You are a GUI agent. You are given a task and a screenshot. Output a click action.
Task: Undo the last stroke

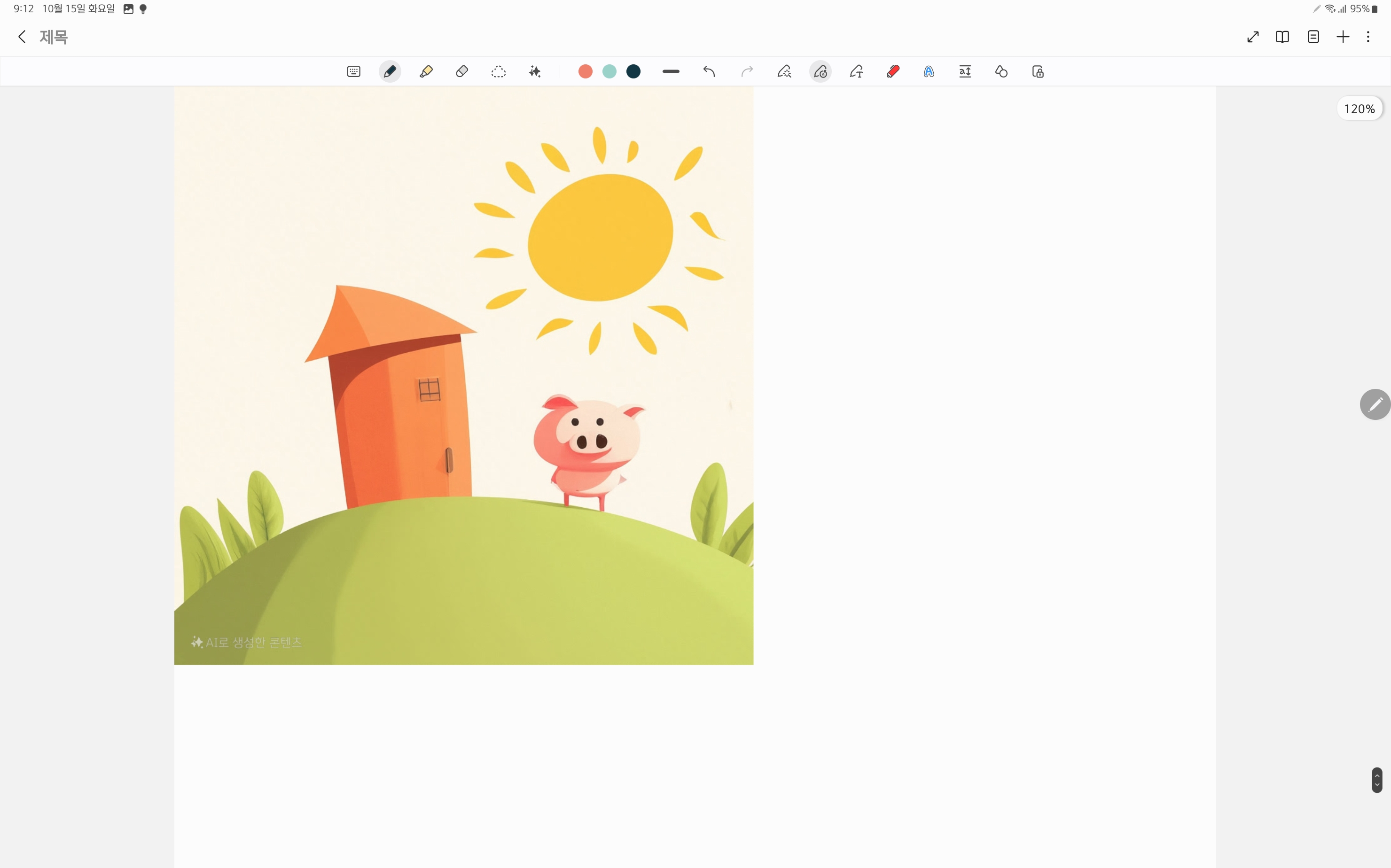pyautogui.click(x=709, y=72)
